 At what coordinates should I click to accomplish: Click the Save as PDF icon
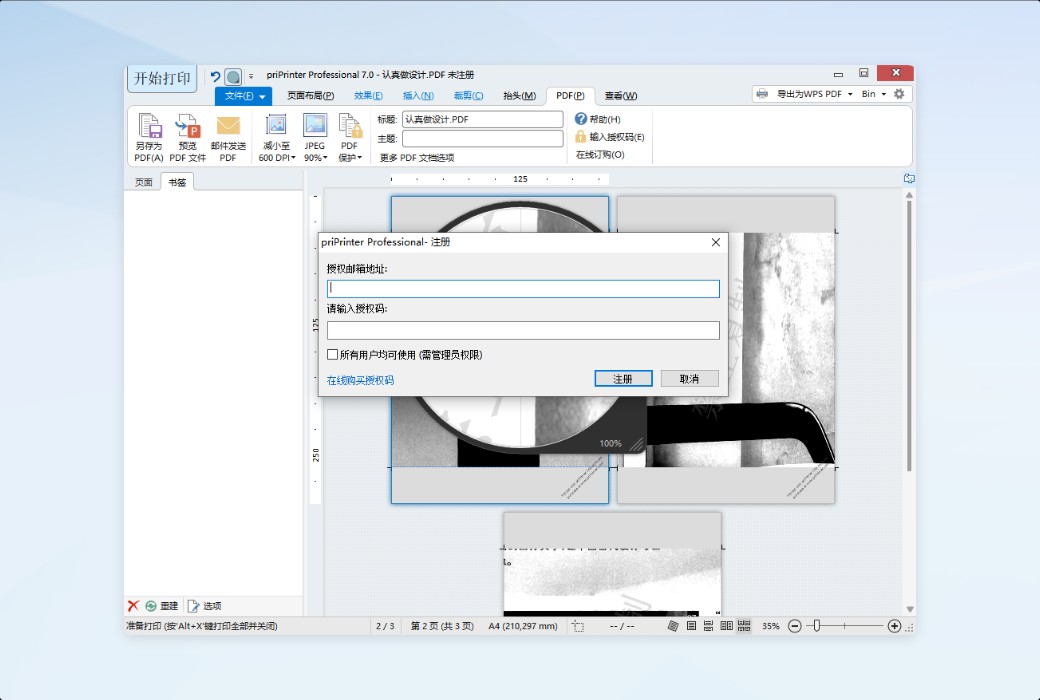point(149,126)
